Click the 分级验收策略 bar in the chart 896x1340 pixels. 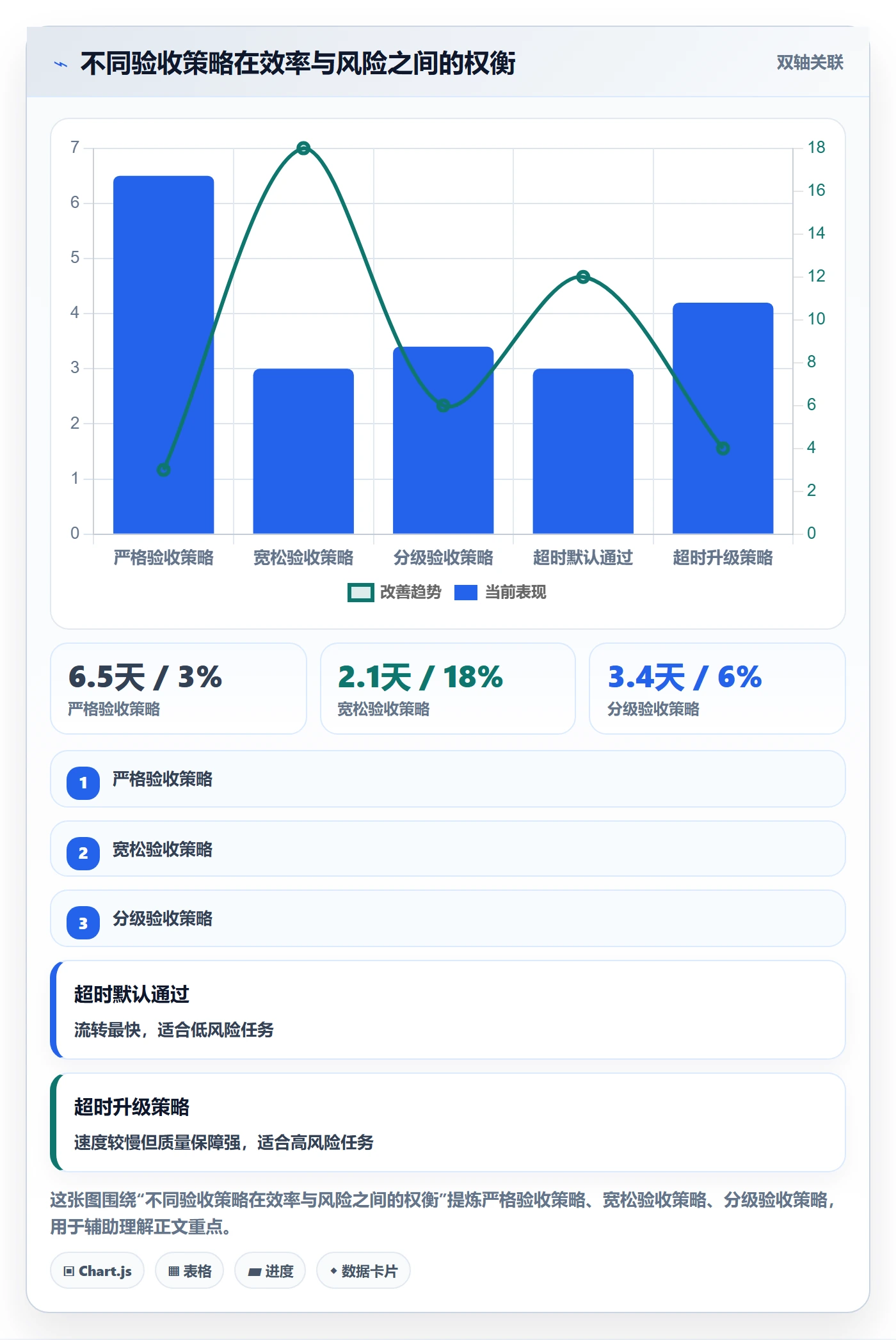(x=444, y=440)
